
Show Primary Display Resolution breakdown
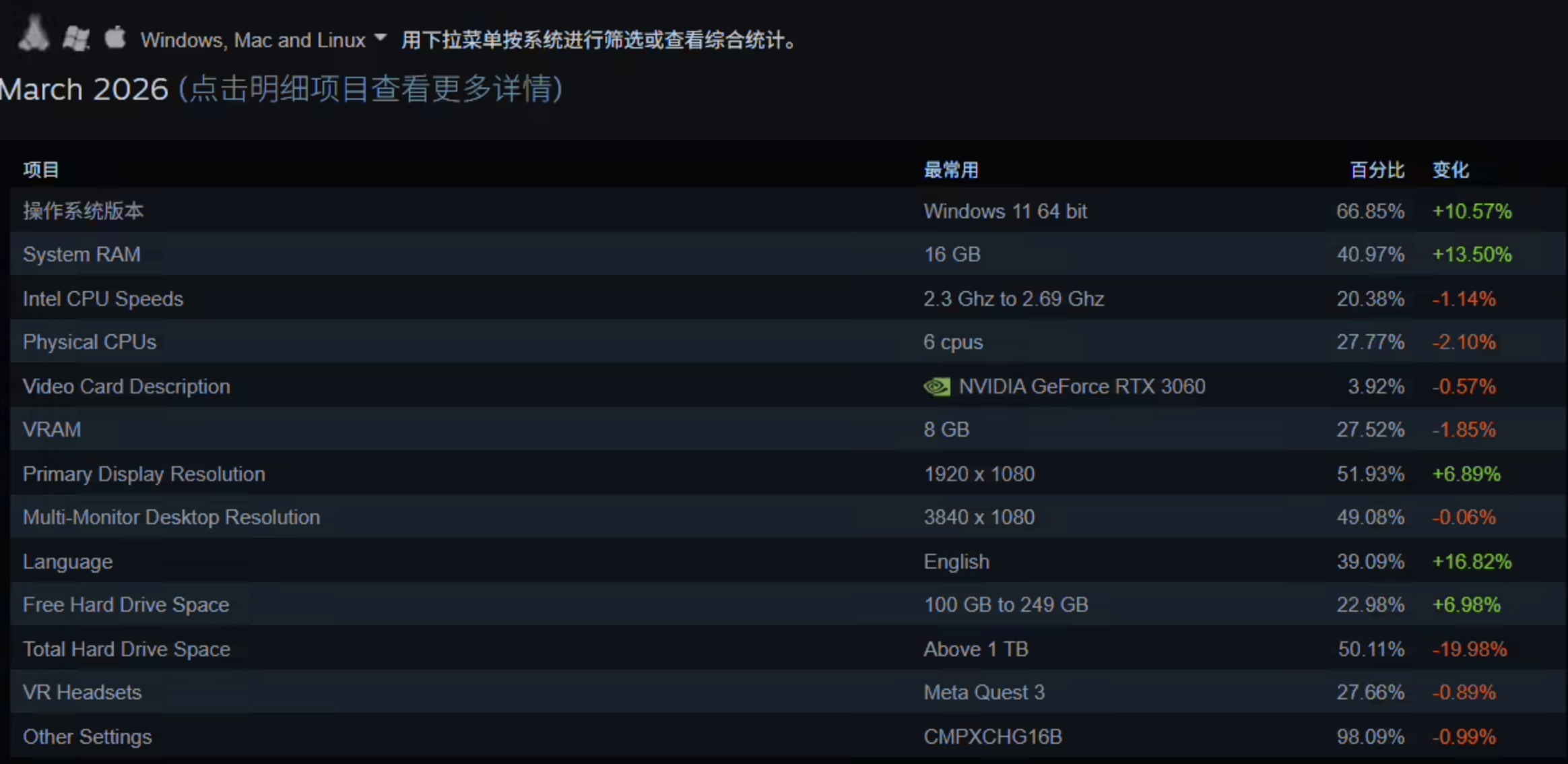(x=144, y=474)
